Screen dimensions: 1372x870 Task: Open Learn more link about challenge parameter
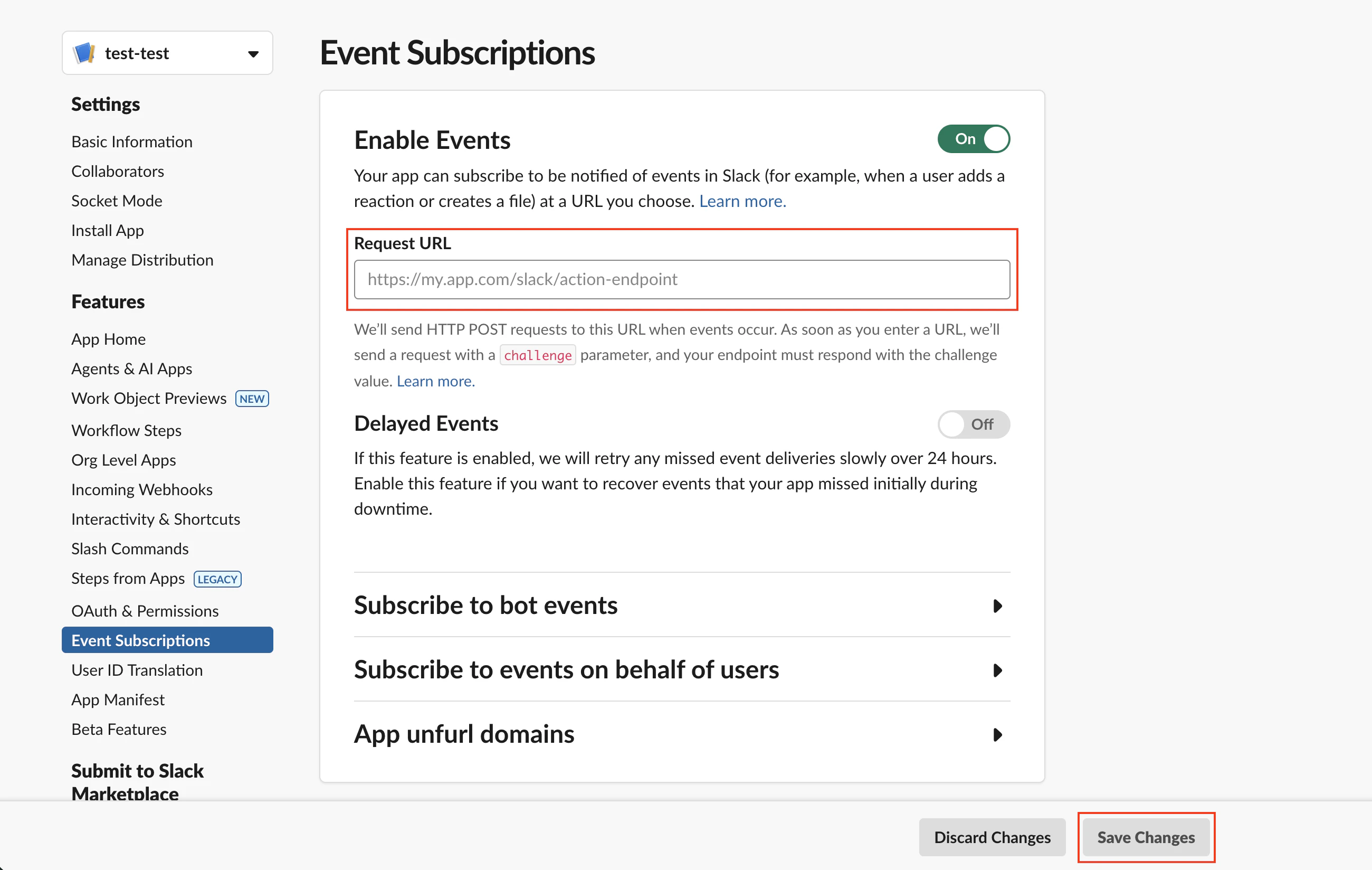point(436,381)
